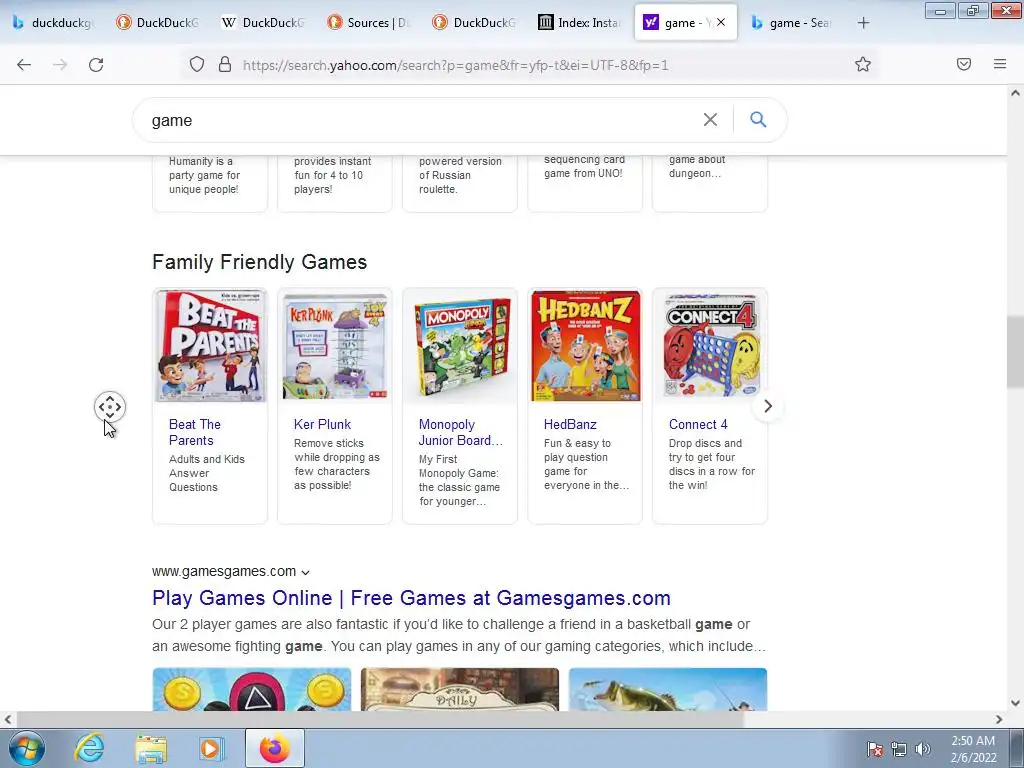Switch to the duckduckgo Bing tab
The height and width of the screenshot is (768, 1024).
point(54,23)
